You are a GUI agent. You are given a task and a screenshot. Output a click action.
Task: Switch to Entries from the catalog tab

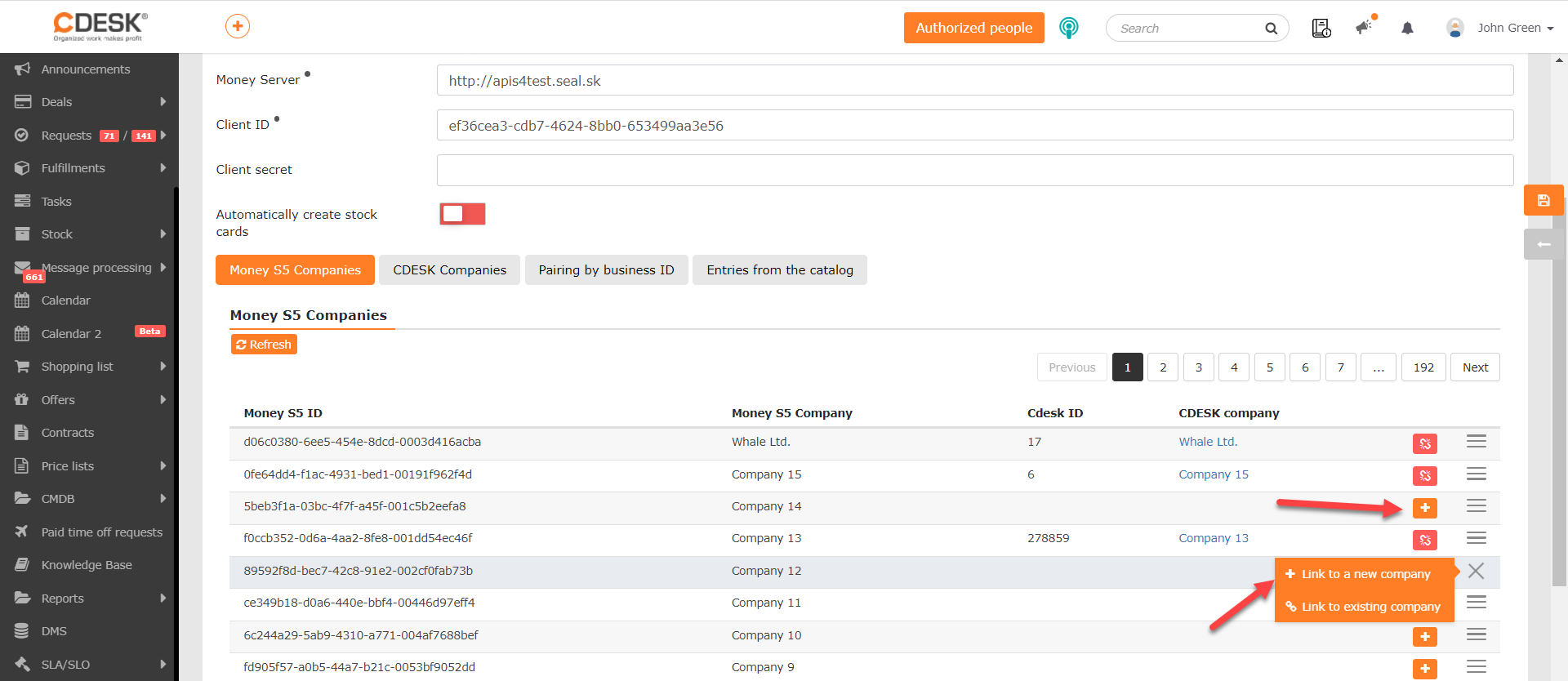point(780,270)
